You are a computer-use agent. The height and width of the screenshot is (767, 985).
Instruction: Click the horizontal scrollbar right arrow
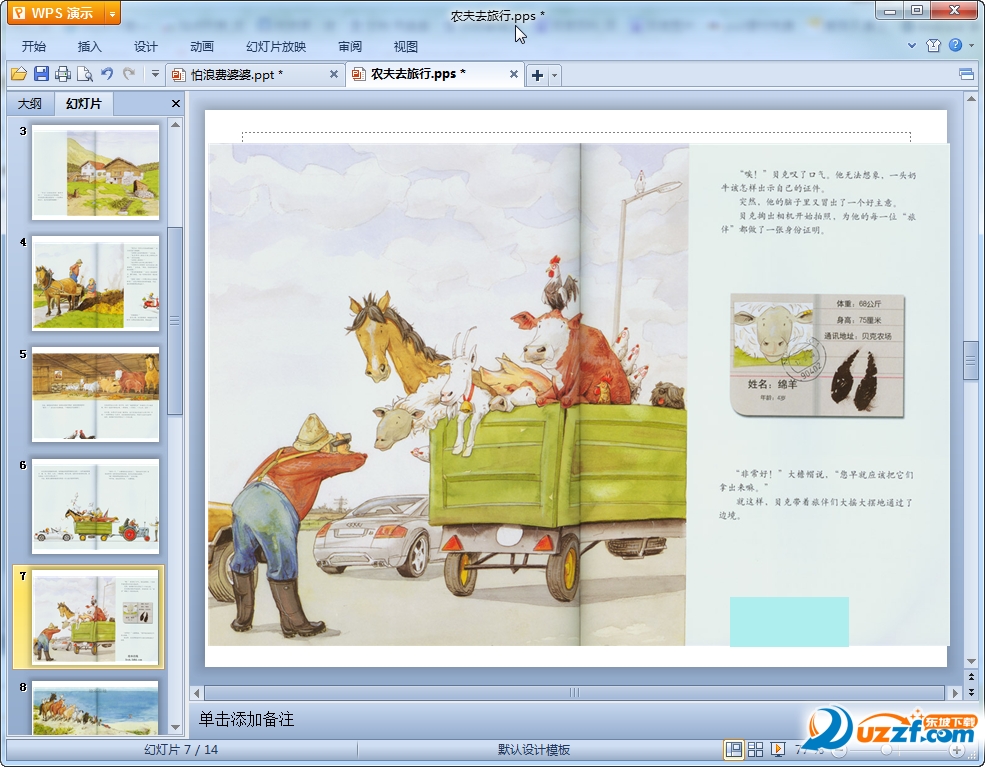955,693
